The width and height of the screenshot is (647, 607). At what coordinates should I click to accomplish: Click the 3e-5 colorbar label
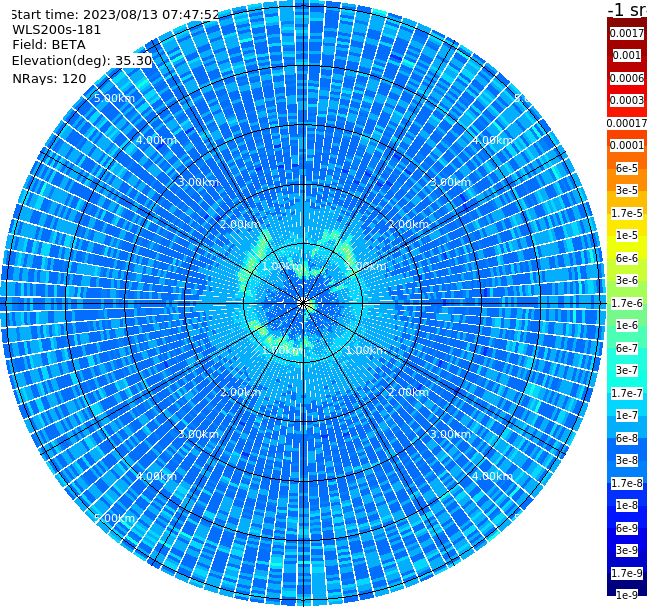[627, 190]
